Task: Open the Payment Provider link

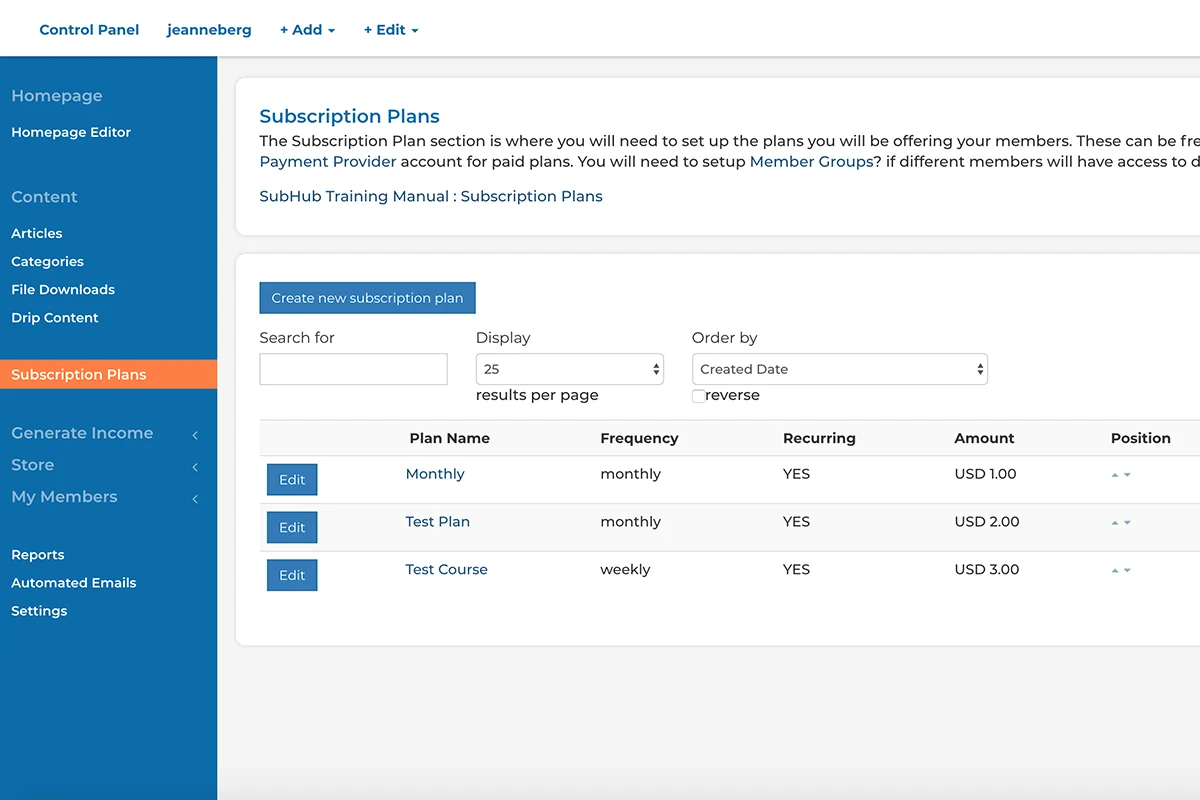Action: pyautogui.click(x=328, y=162)
